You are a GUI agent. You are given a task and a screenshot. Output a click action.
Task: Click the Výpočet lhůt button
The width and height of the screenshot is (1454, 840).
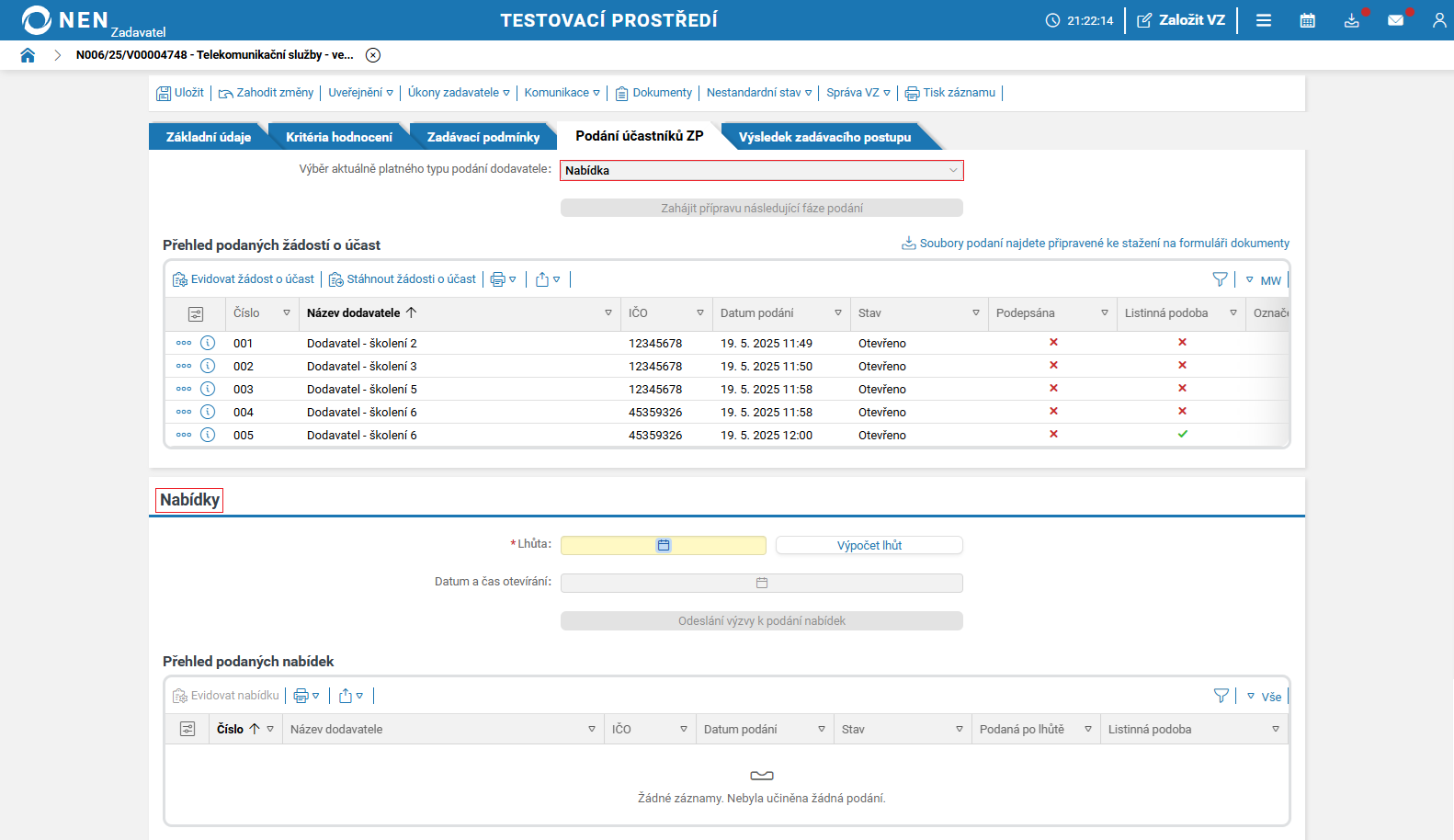869,545
